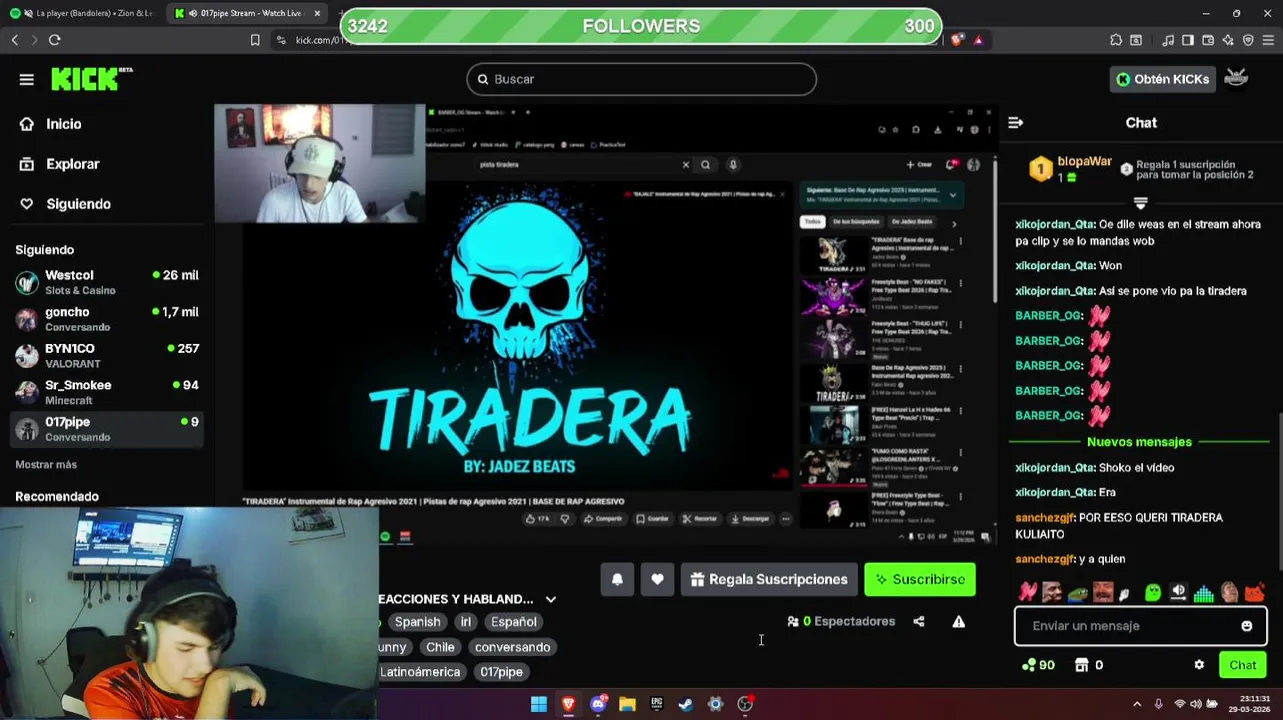Open chat settings gear
The height and width of the screenshot is (720, 1283).
1199,665
